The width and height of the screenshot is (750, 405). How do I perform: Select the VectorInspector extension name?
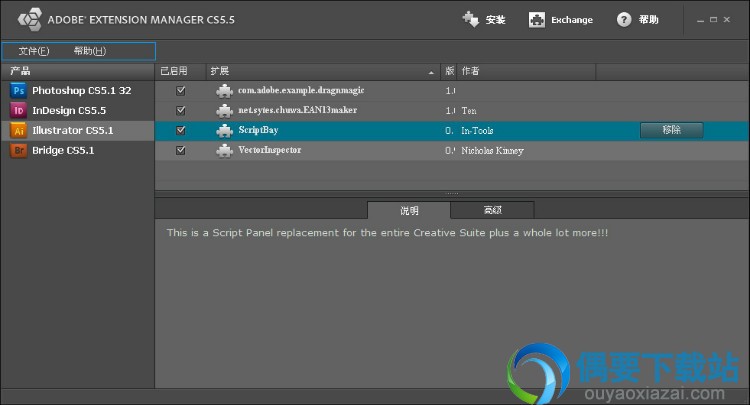pos(270,150)
